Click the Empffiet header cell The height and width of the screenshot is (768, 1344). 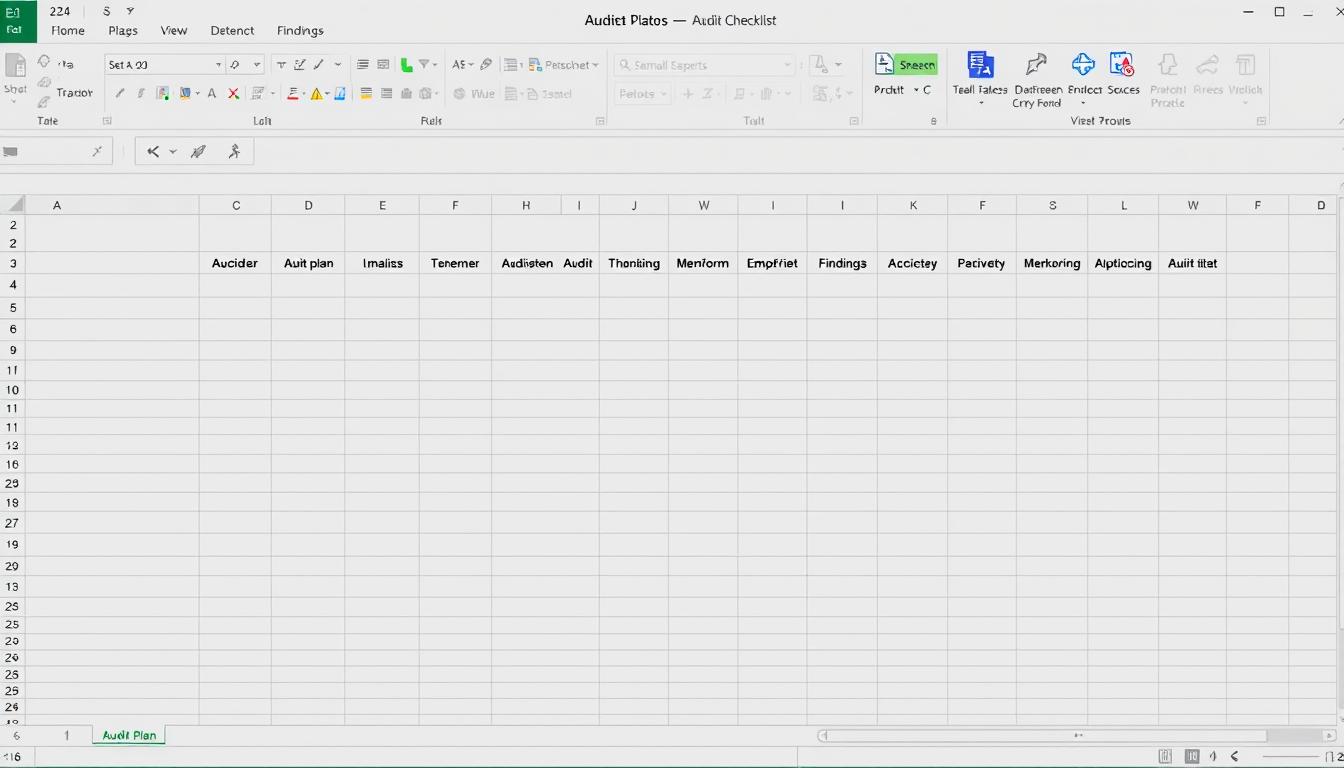[772, 263]
